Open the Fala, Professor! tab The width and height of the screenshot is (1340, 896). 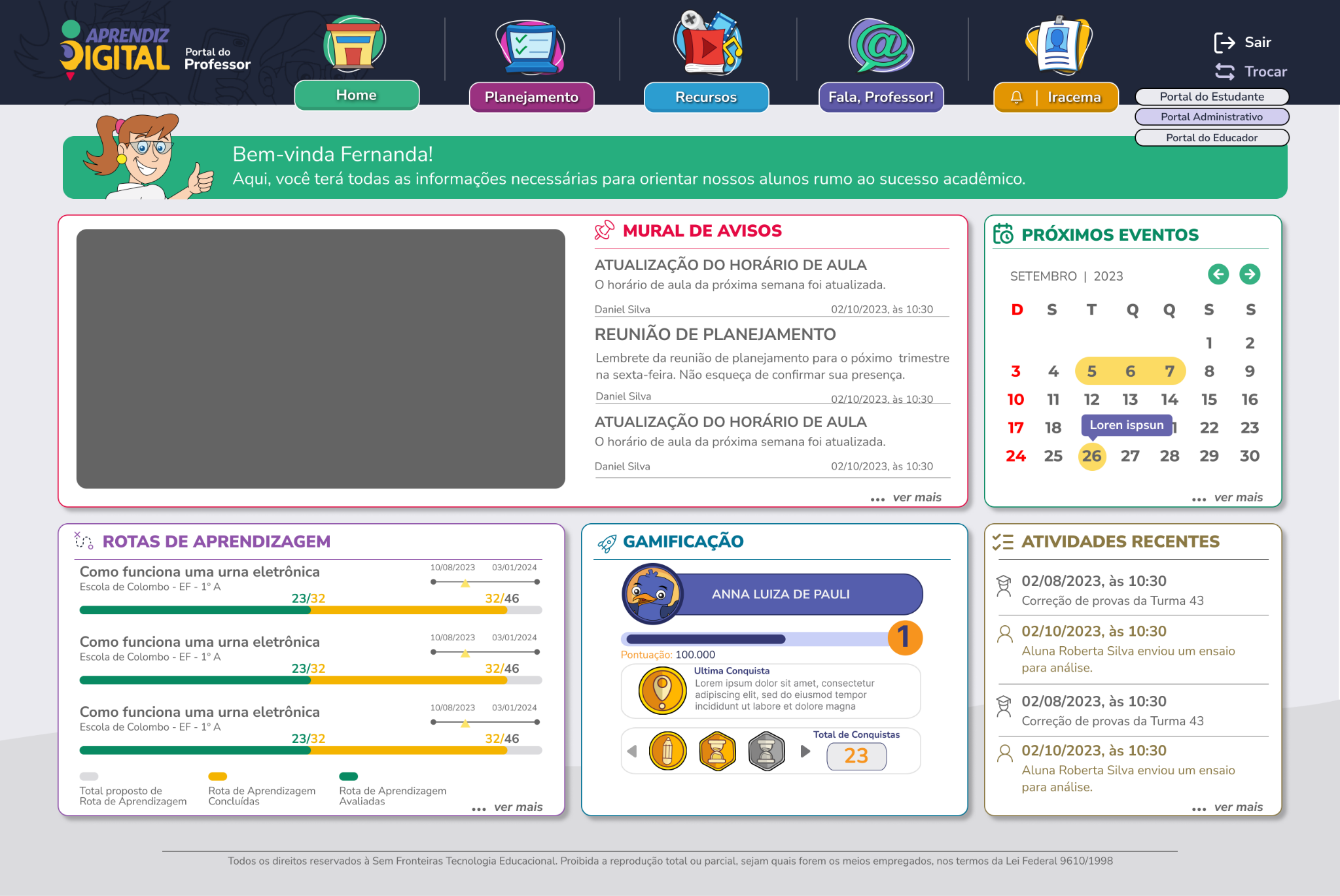pos(881,97)
